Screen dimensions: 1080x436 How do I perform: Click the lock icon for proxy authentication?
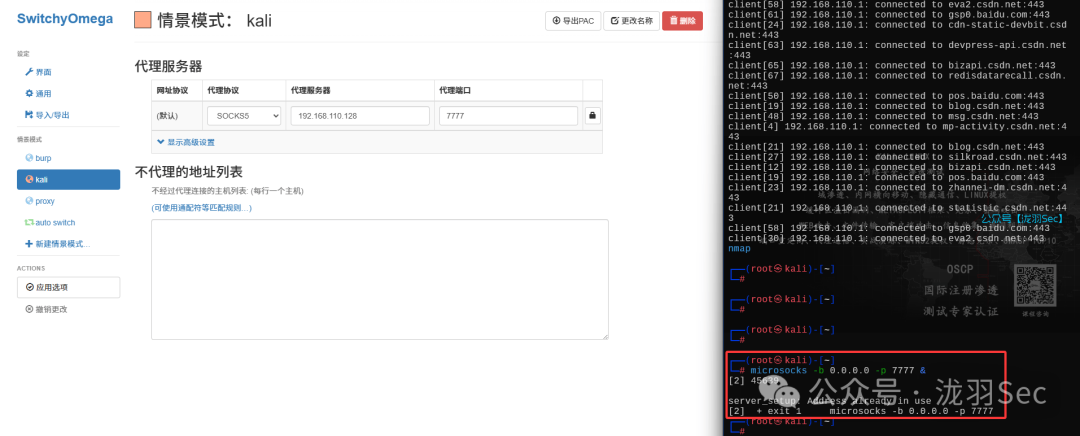coord(592,116)
